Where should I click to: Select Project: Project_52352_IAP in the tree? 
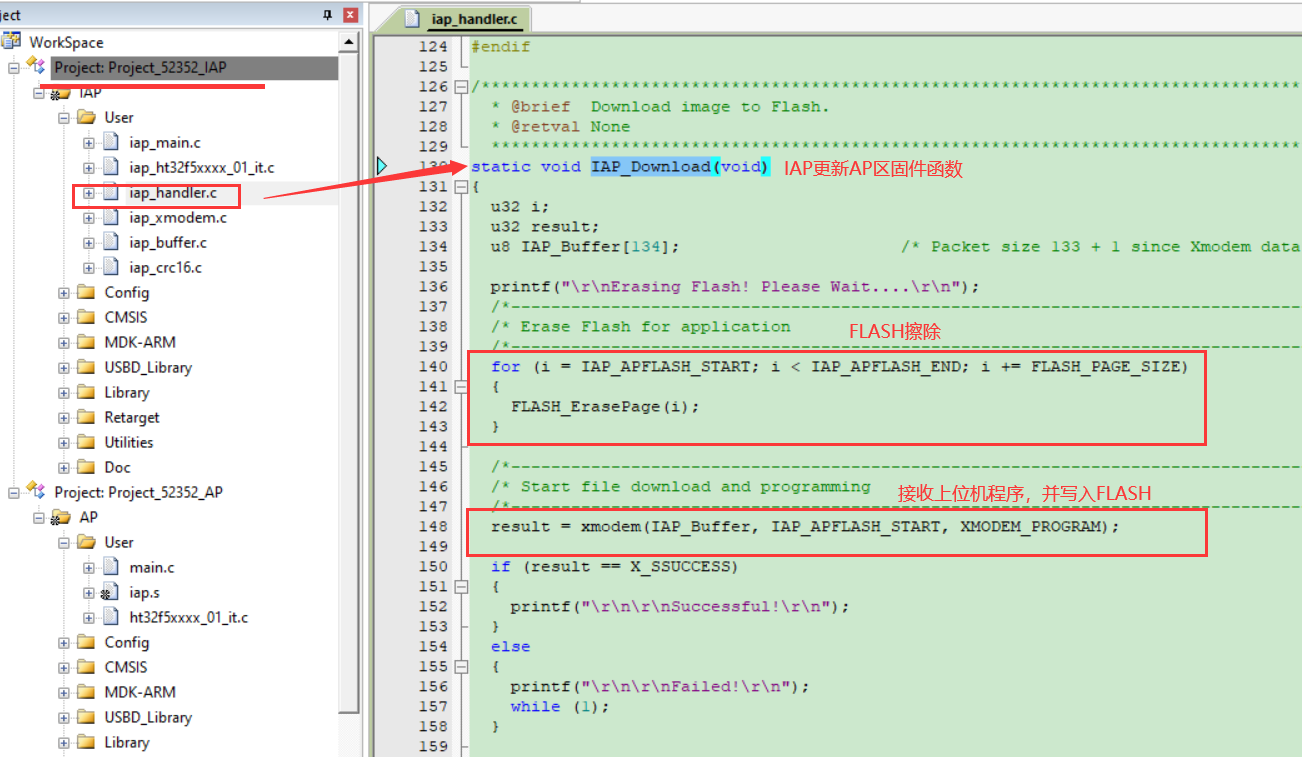coord(140,67)
